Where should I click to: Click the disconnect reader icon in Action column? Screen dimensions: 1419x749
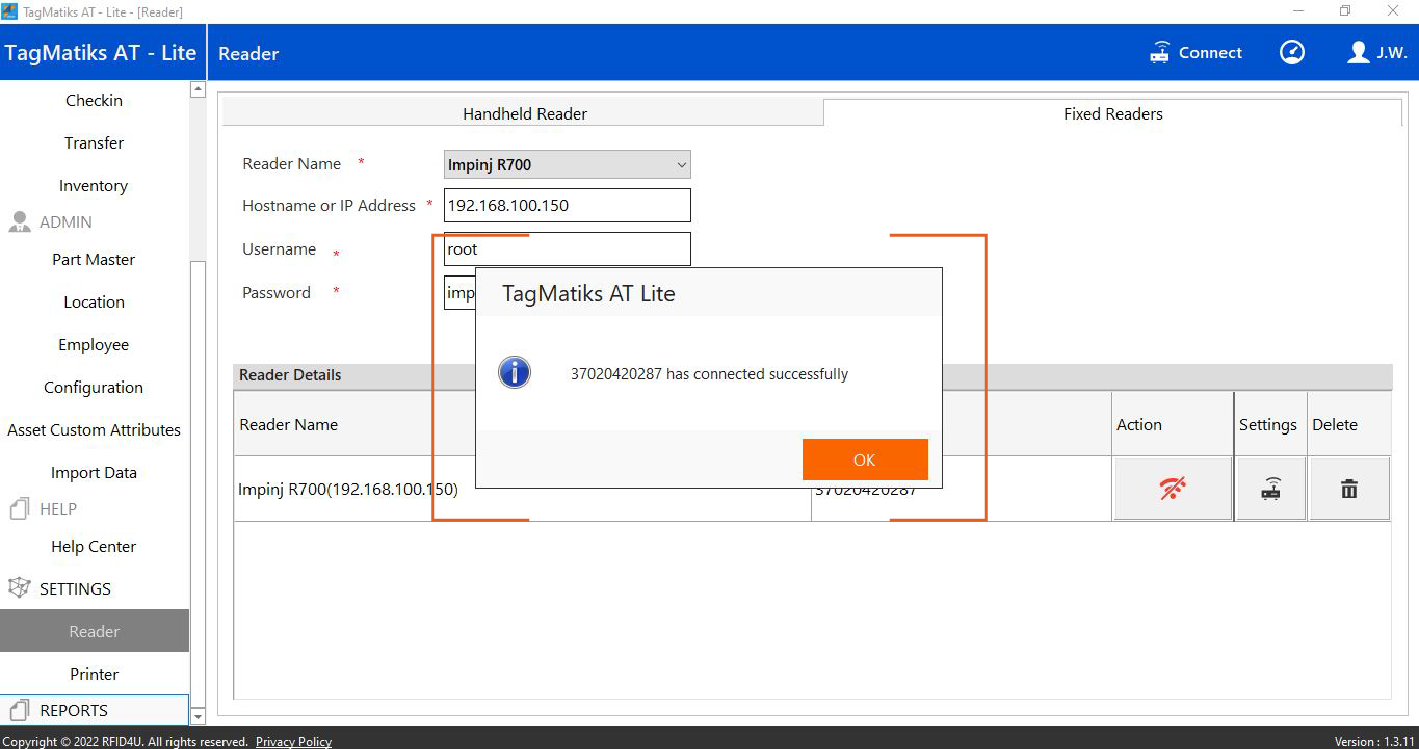click(x=1172, y=489)
